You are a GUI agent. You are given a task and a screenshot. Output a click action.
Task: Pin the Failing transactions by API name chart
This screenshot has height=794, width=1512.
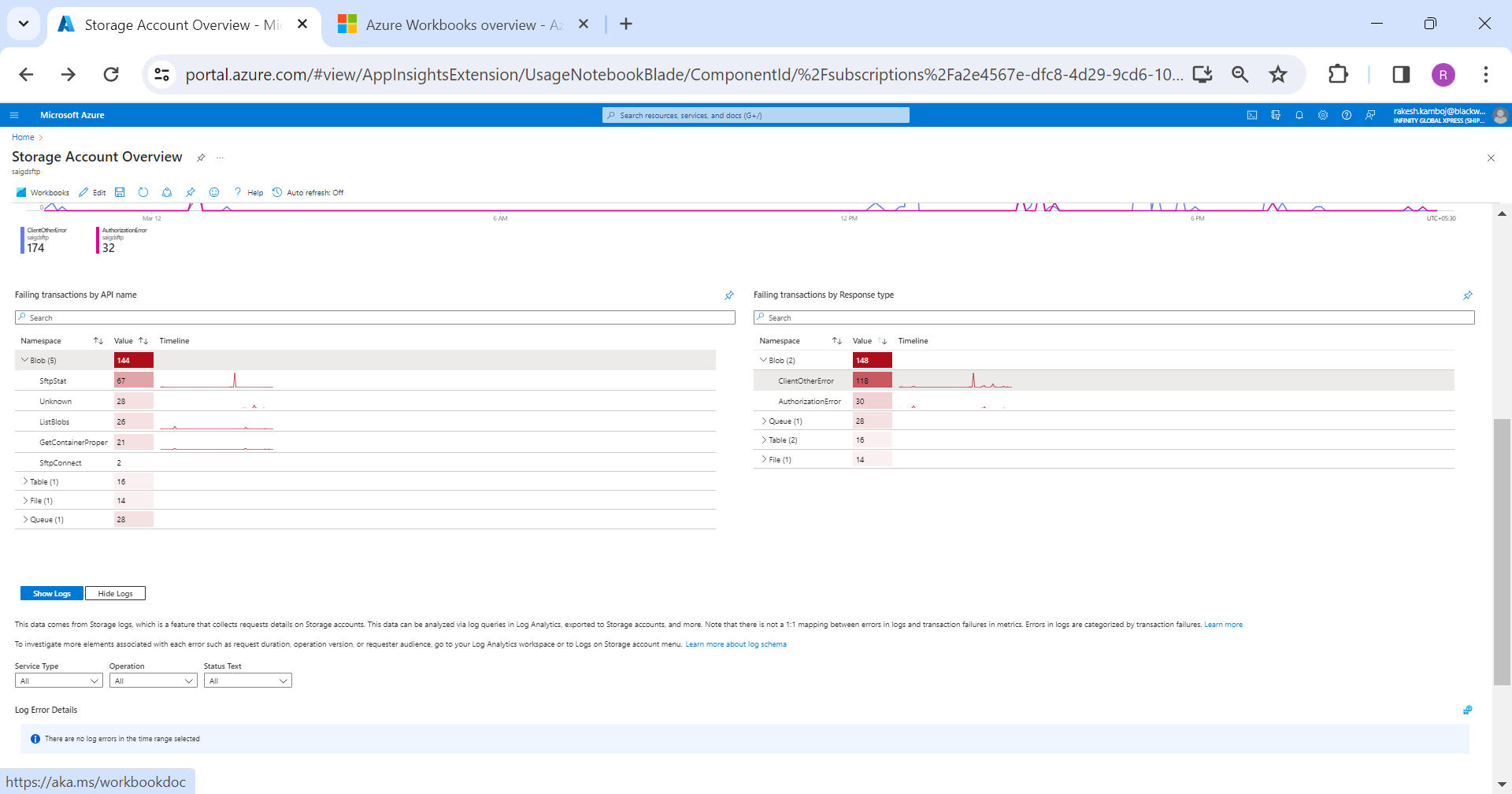click(729, 295)
